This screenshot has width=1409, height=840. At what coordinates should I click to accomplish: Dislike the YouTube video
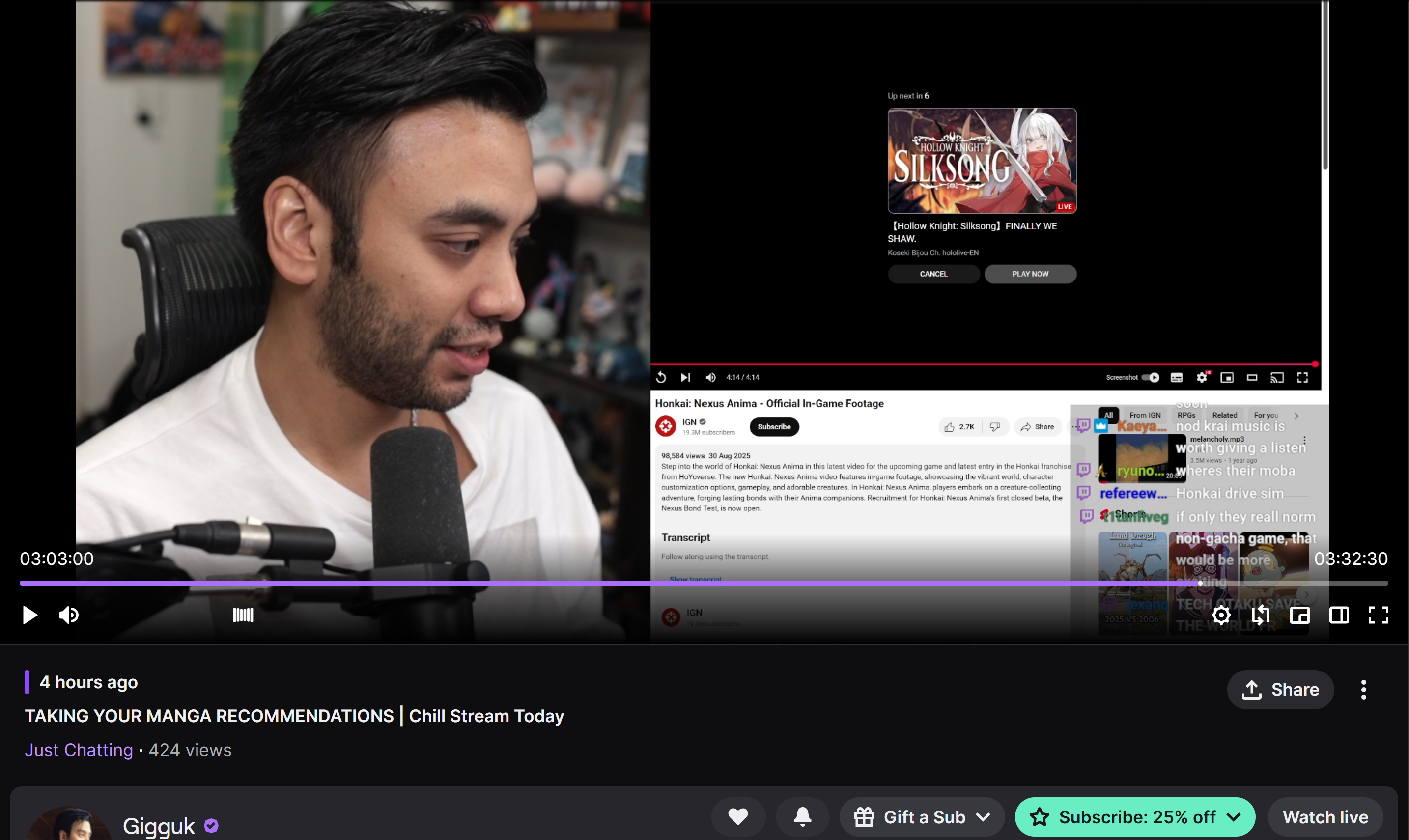point(995,427)
